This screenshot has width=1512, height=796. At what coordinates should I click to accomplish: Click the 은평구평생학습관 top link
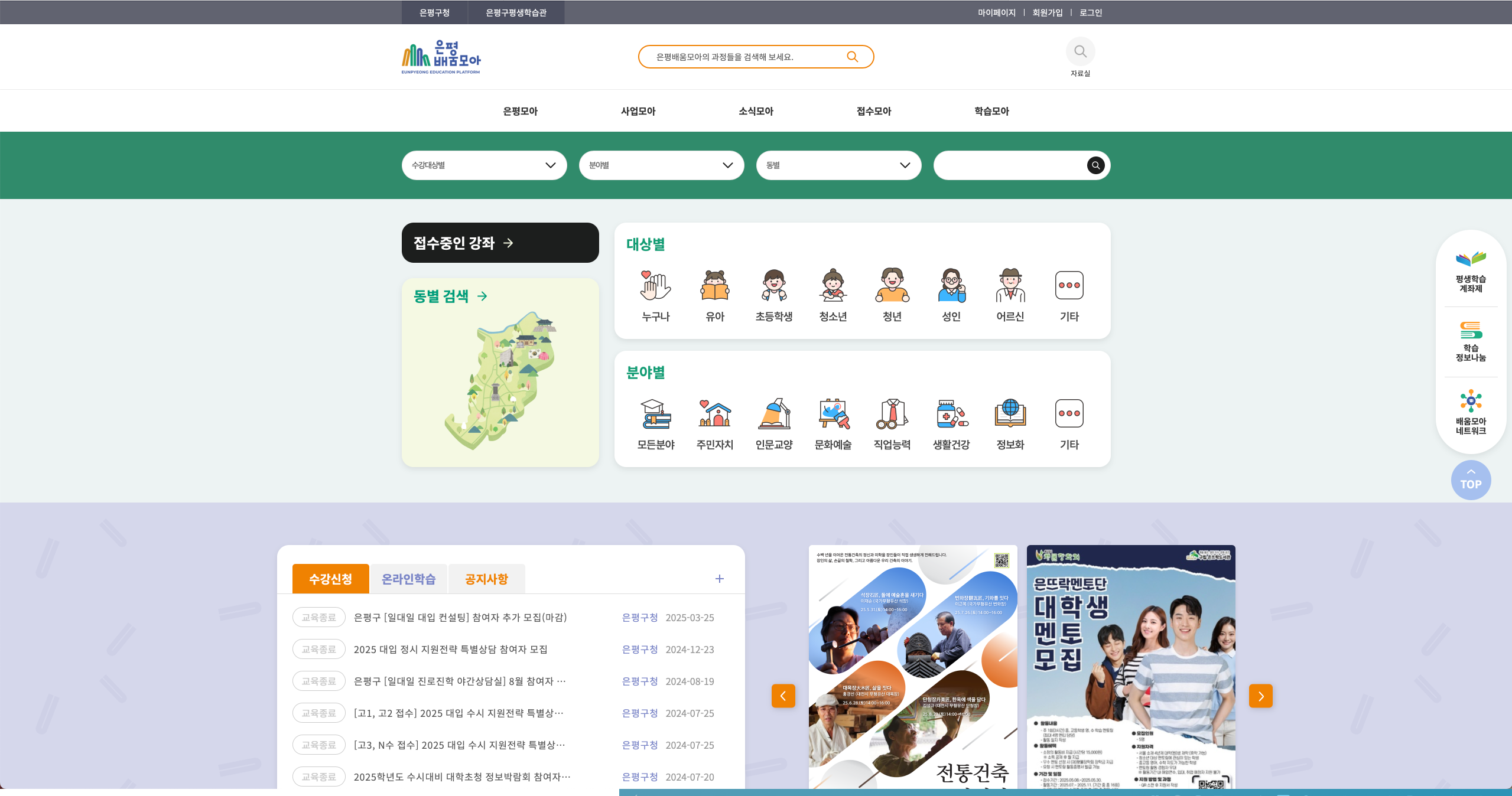(x=516, y=12)
